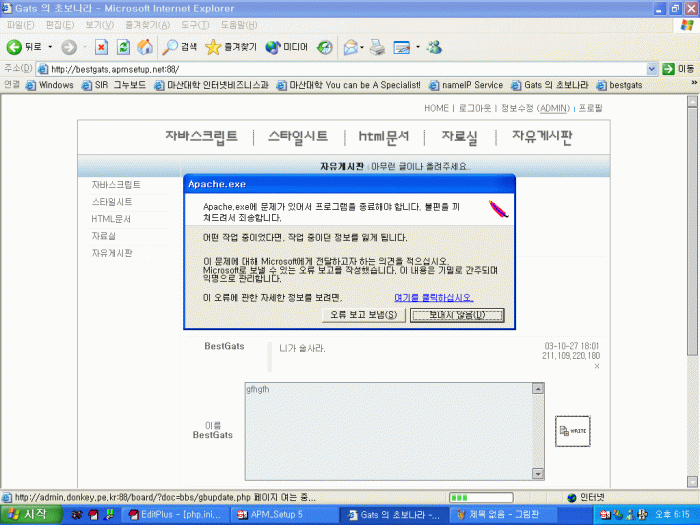This screenshot has width=700, height=525.
Task: Select 자바스크립트 in left sidebar
Action: tap(116, 184)
